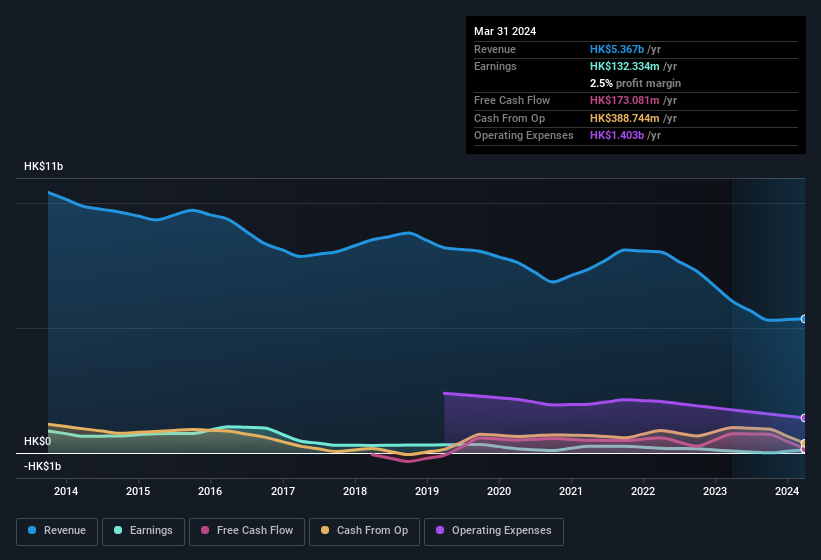Click the 2024 year axis label
The image size is (821, 560).
click(787, 491)
